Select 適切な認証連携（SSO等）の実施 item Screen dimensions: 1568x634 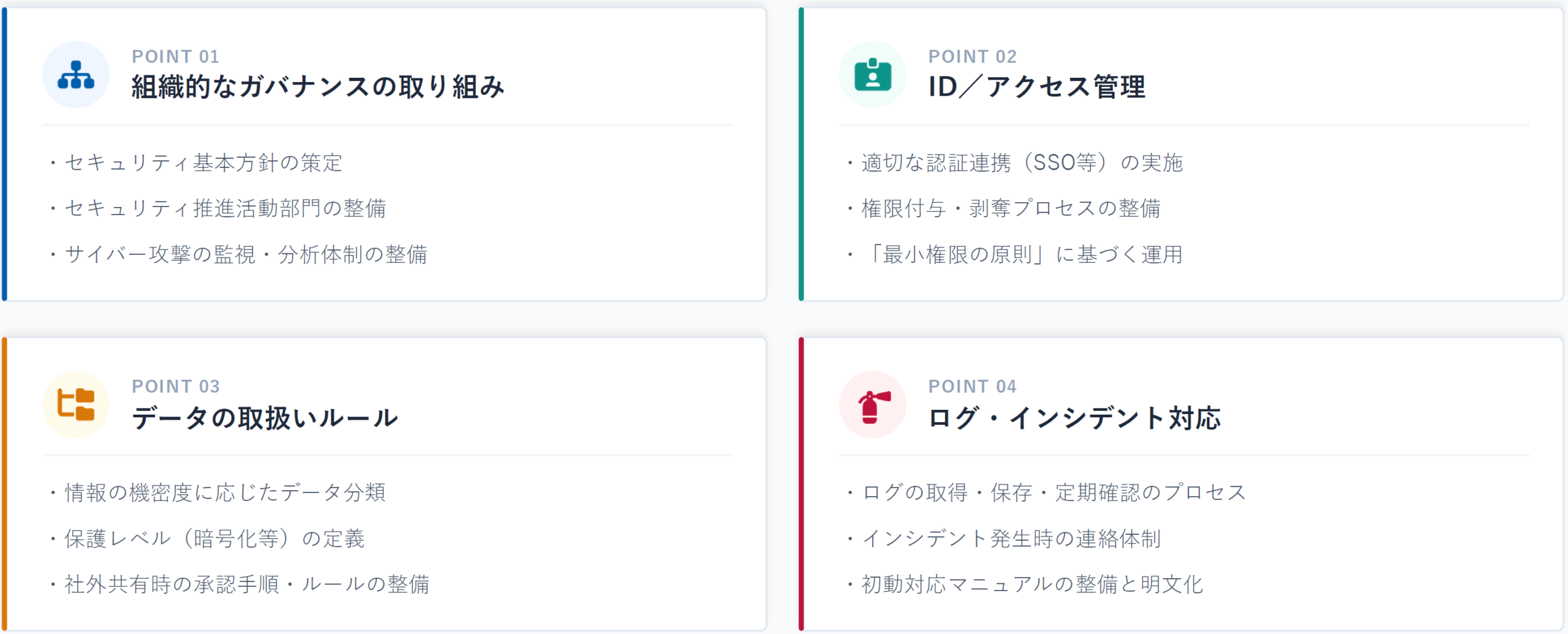tap(1022, 162)
